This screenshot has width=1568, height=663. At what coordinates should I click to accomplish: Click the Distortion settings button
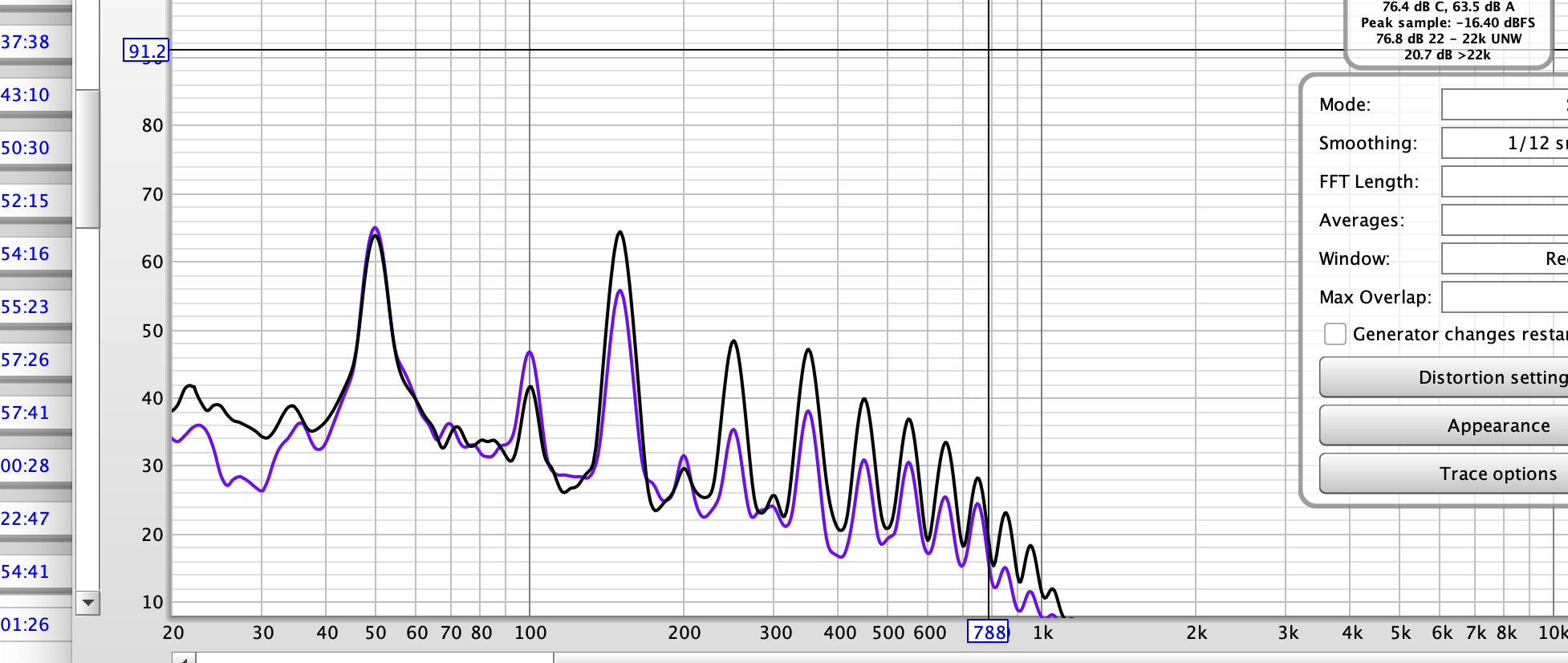(x=1444, y=377)
